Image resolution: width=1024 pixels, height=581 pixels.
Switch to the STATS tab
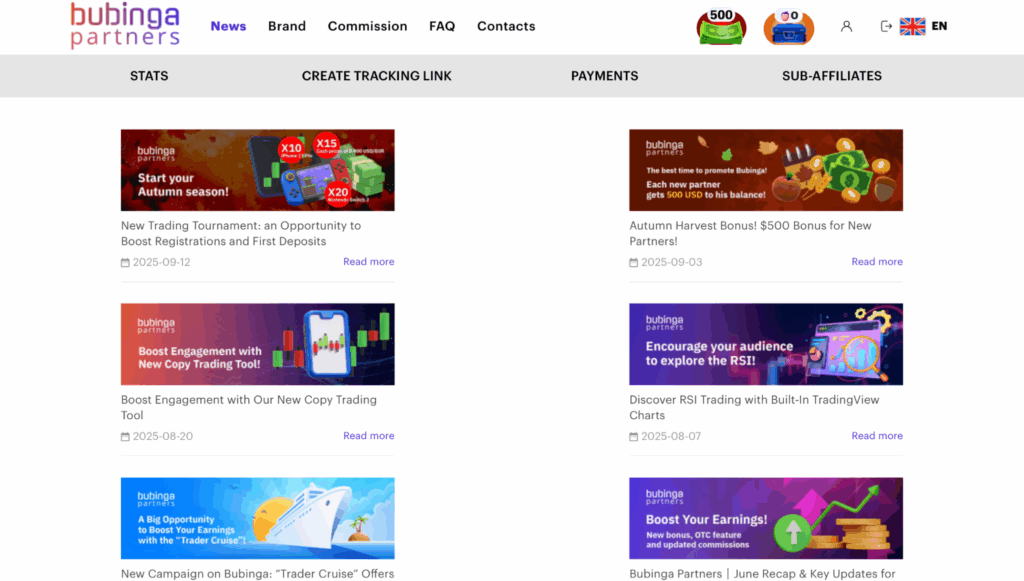149,76
